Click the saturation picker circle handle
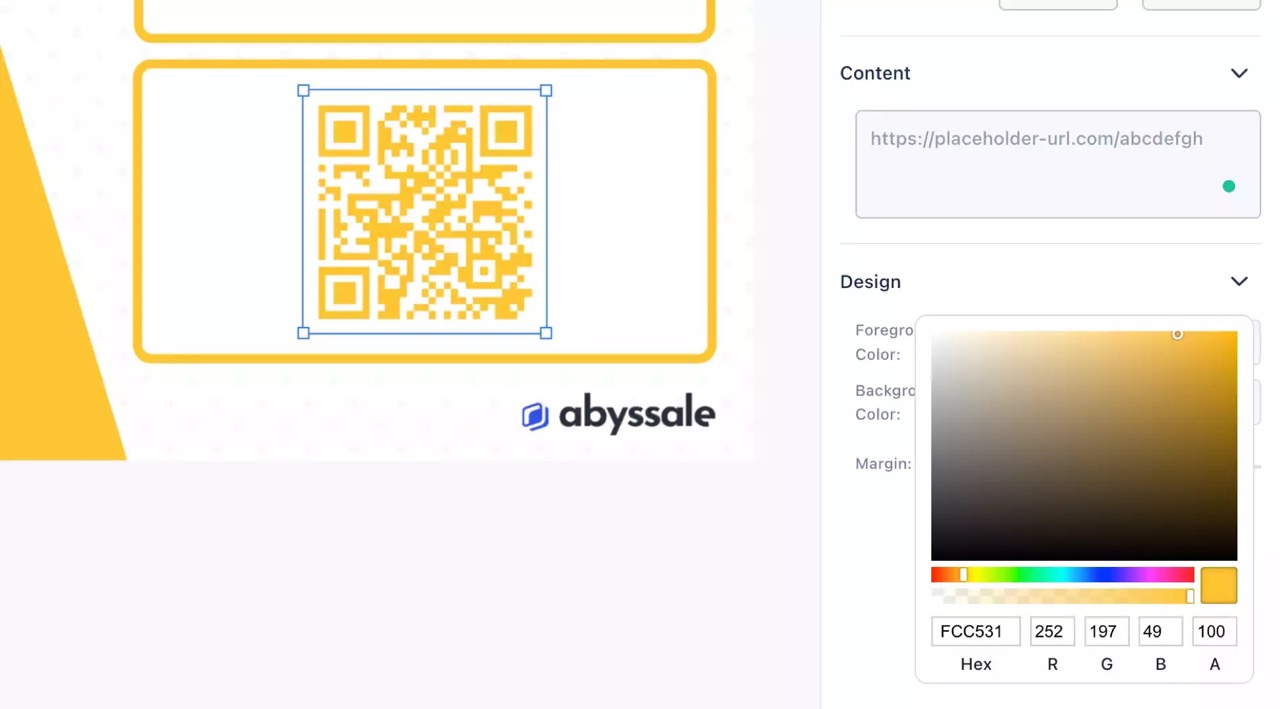The image size is (1280, 709). click(x=1178, y=334)
